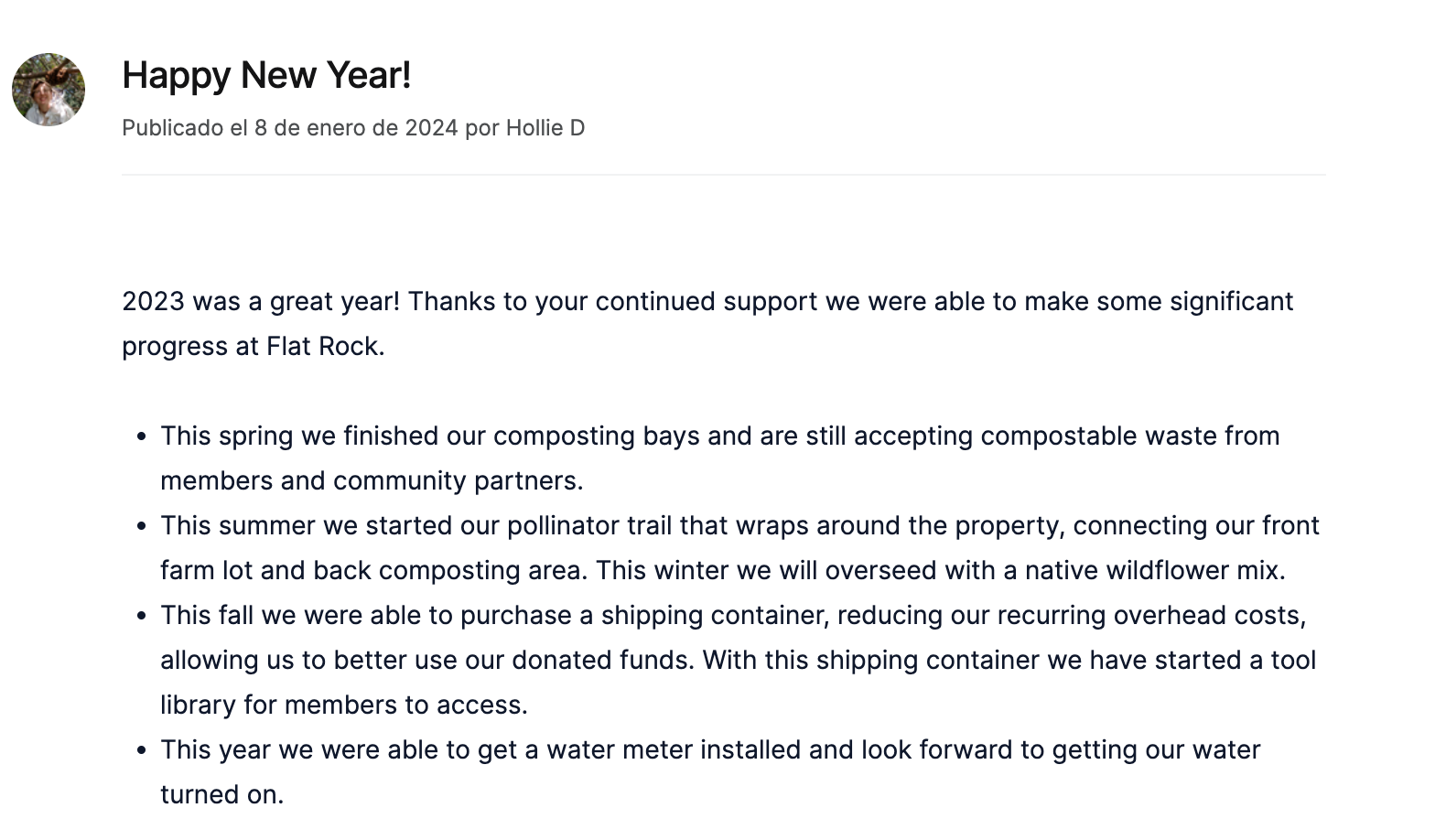Click the bullet dot before 'This summer'
The image size is (1446, 840).
(141, 527)
